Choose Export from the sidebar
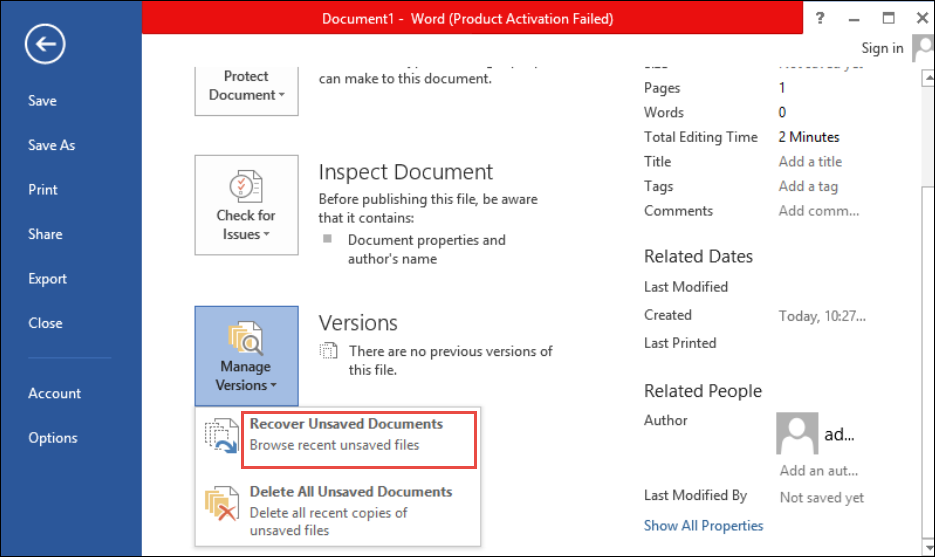The height and width of the screenshot is (557, 935). coord(48,278)
